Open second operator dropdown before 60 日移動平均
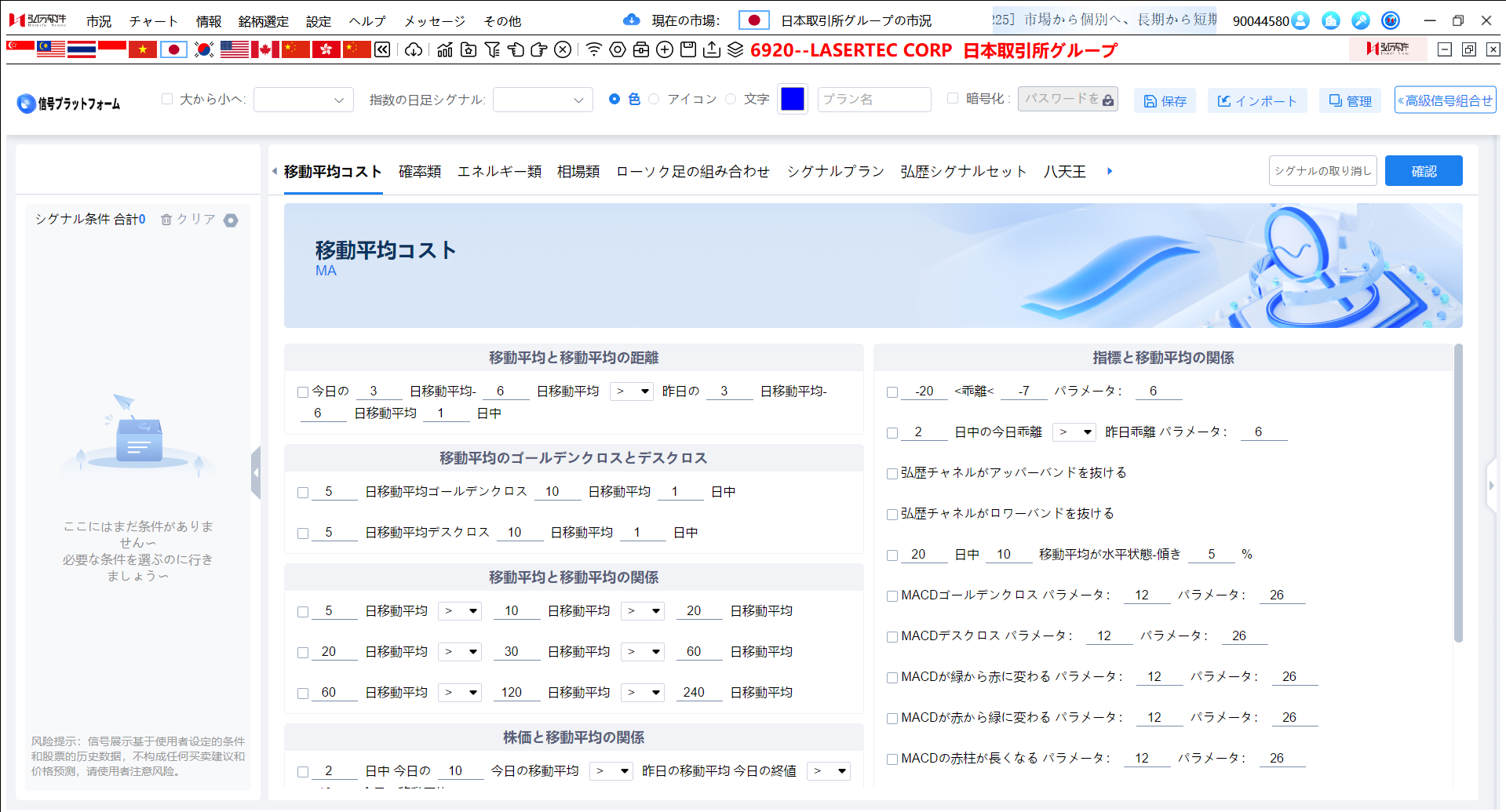Image resolution: width=1506 pixels, height=812 pixels. (643, 651)
